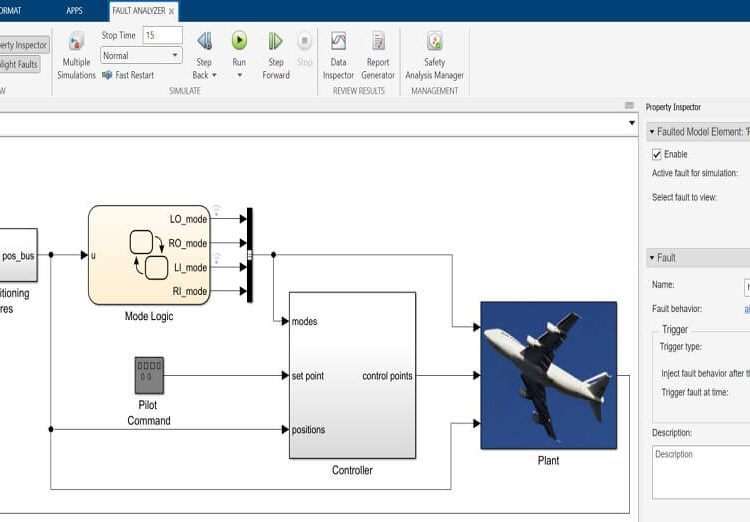
Task: Click the Step Back icon
Action: (x=204, y=42)
